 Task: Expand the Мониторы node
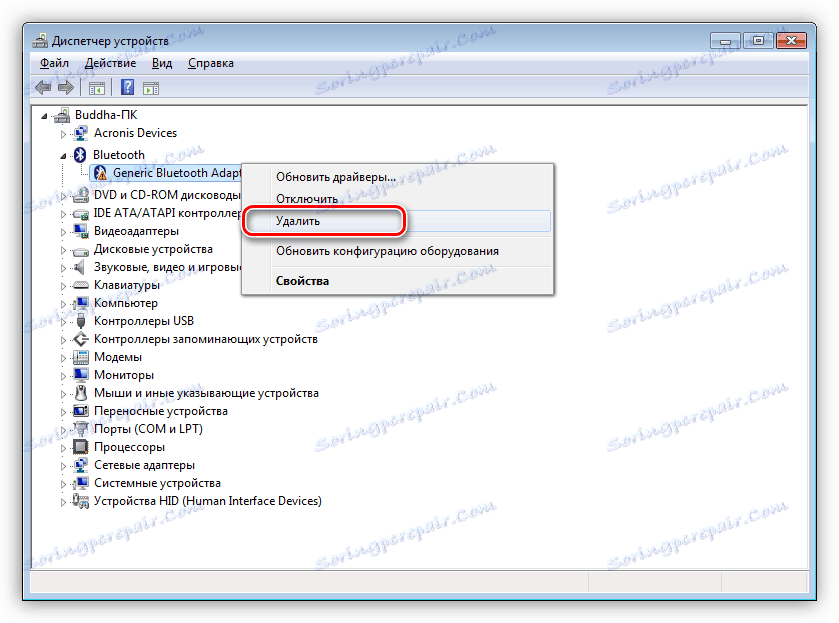click(x=63, y=376)
